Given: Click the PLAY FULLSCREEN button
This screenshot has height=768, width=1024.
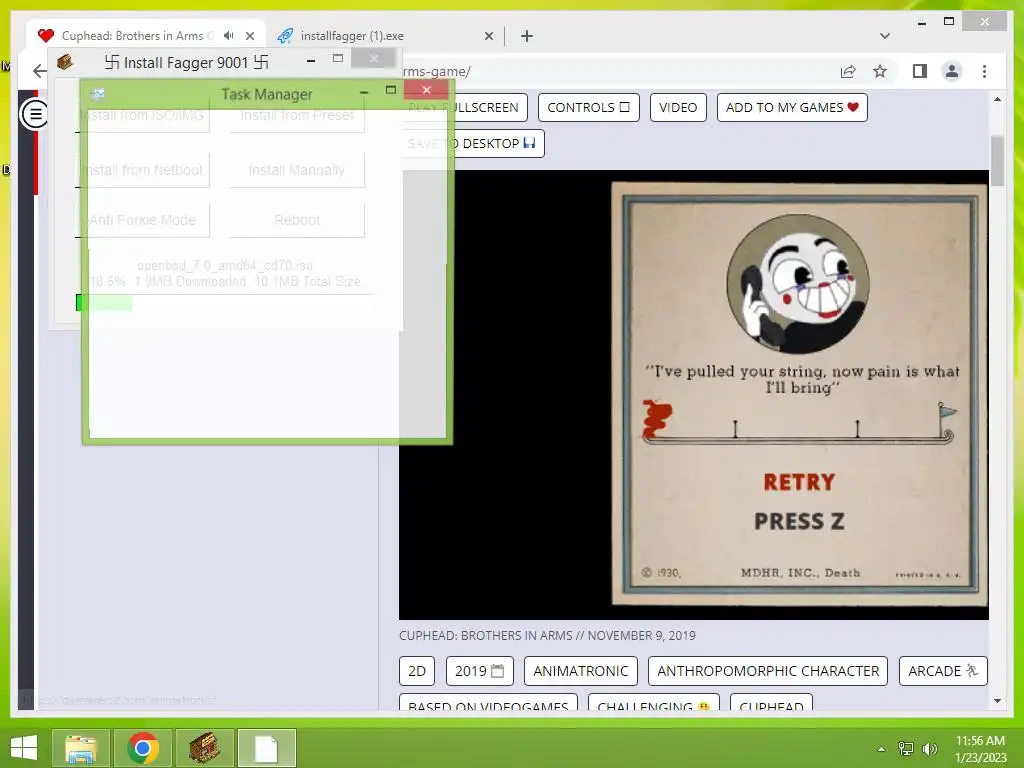Looking at the screenshot, I should pos(464,107).
